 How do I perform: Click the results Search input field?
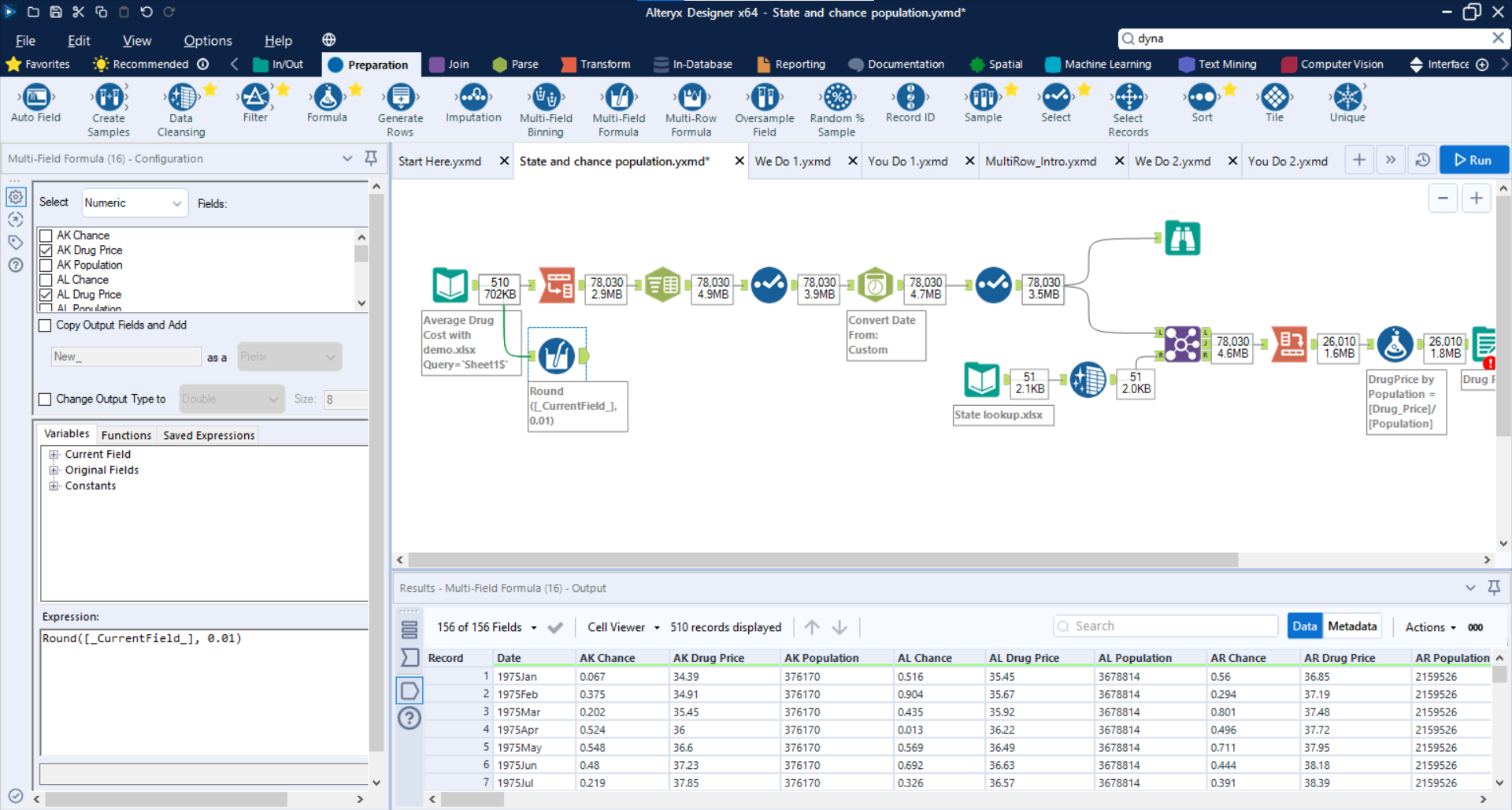[1165, 626]
